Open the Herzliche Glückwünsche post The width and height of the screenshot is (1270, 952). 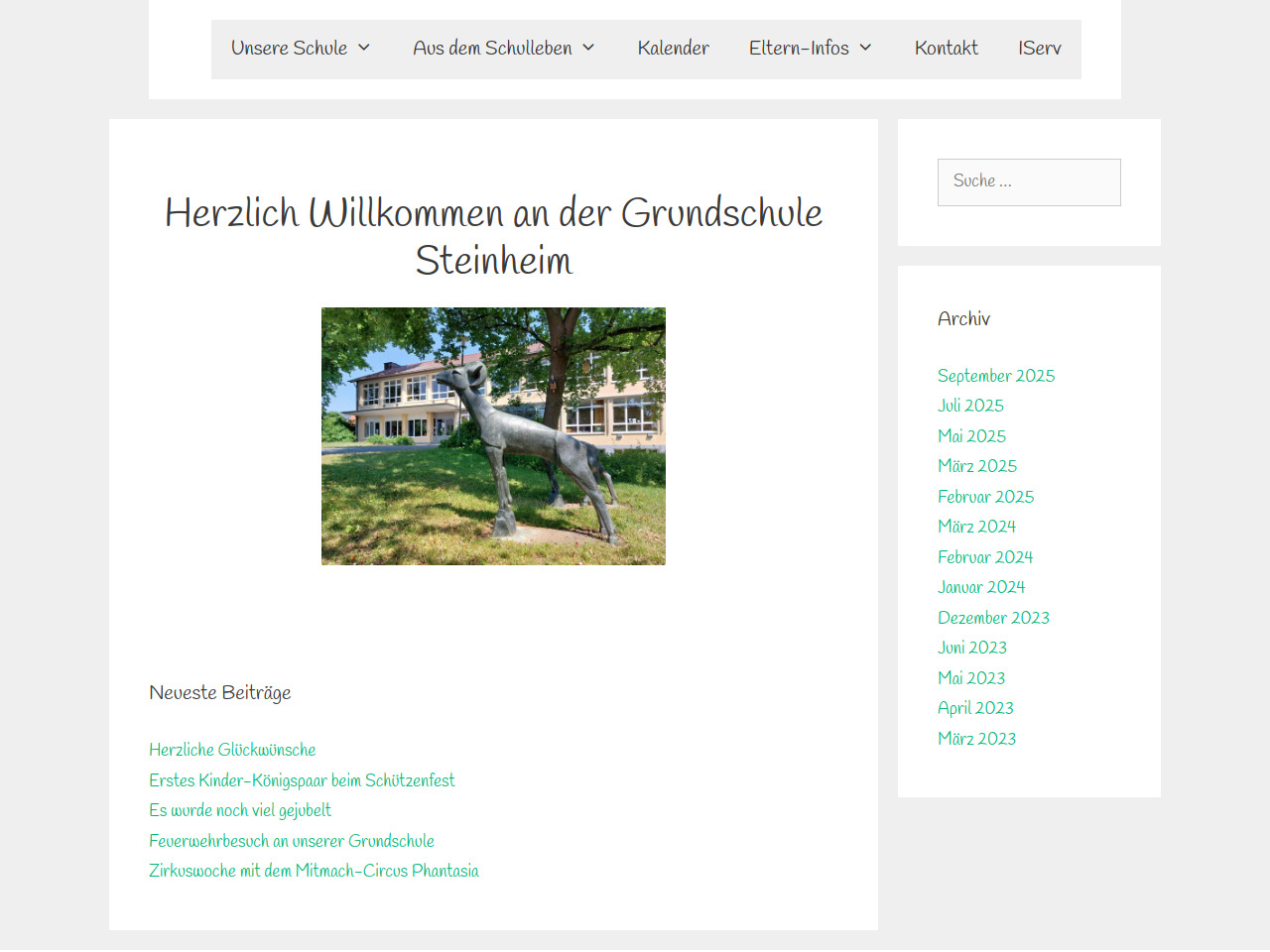[232, 750]
